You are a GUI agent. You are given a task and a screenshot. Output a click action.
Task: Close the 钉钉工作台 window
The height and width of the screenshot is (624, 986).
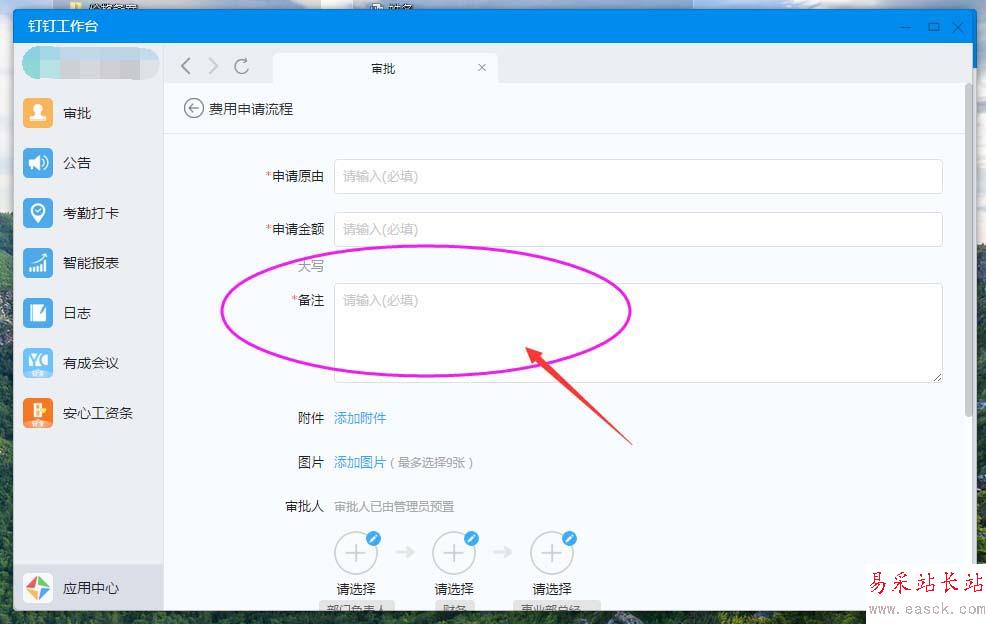(x=958, y=27)
